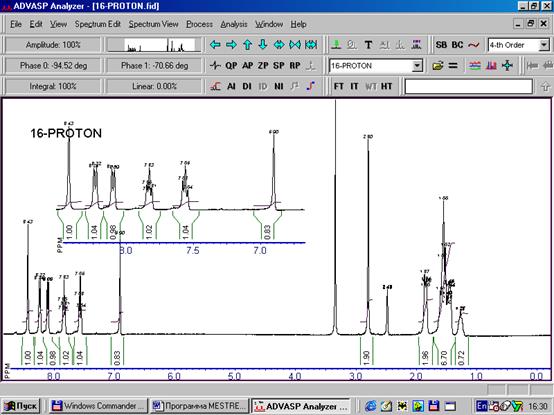The width and height of the screenshot is (554, 415).
Task: Click the BC baseline correction button
Action: click(x=458, y=45)
